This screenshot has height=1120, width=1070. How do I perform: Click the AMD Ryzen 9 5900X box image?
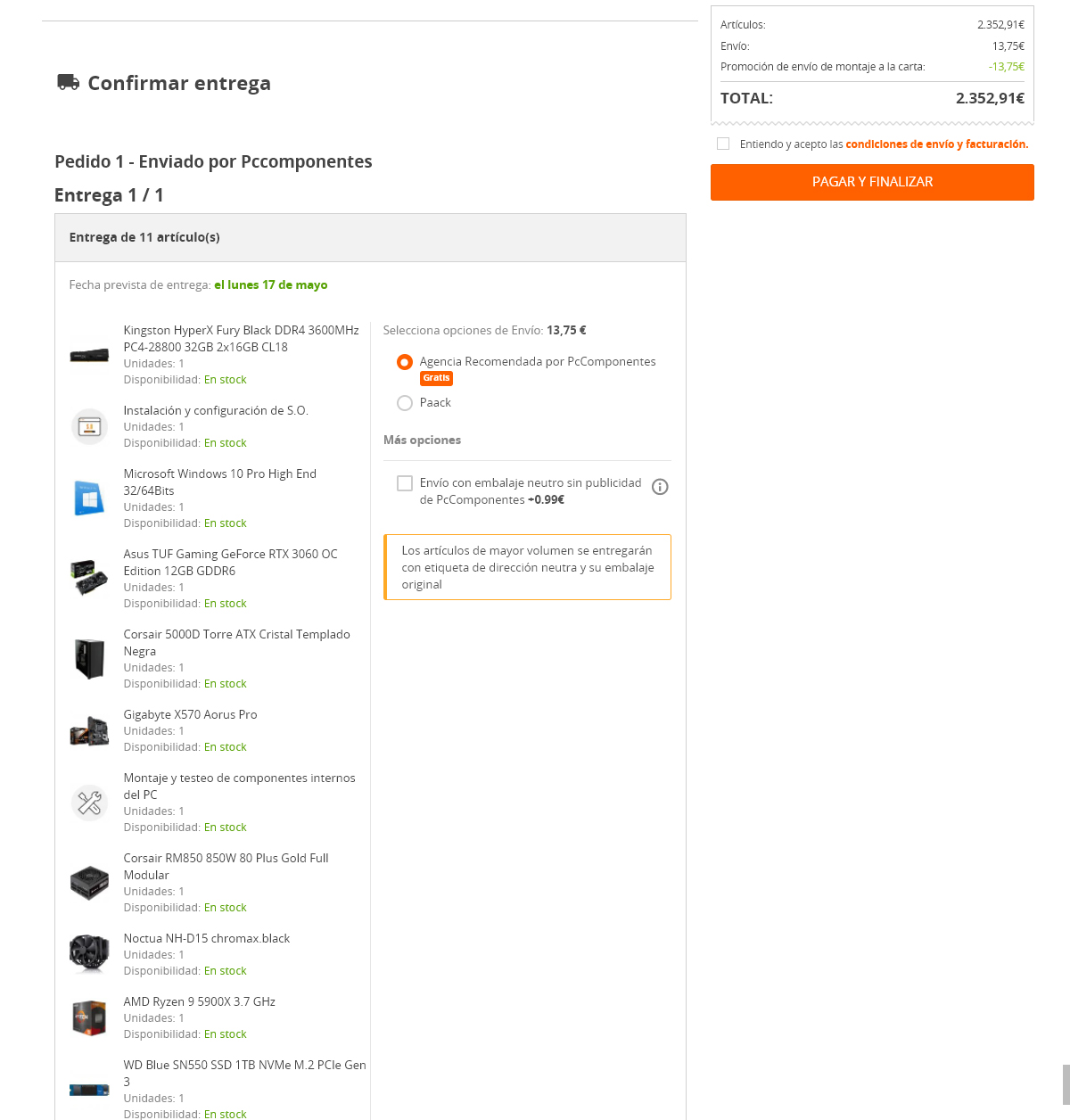click(89, 1017)
